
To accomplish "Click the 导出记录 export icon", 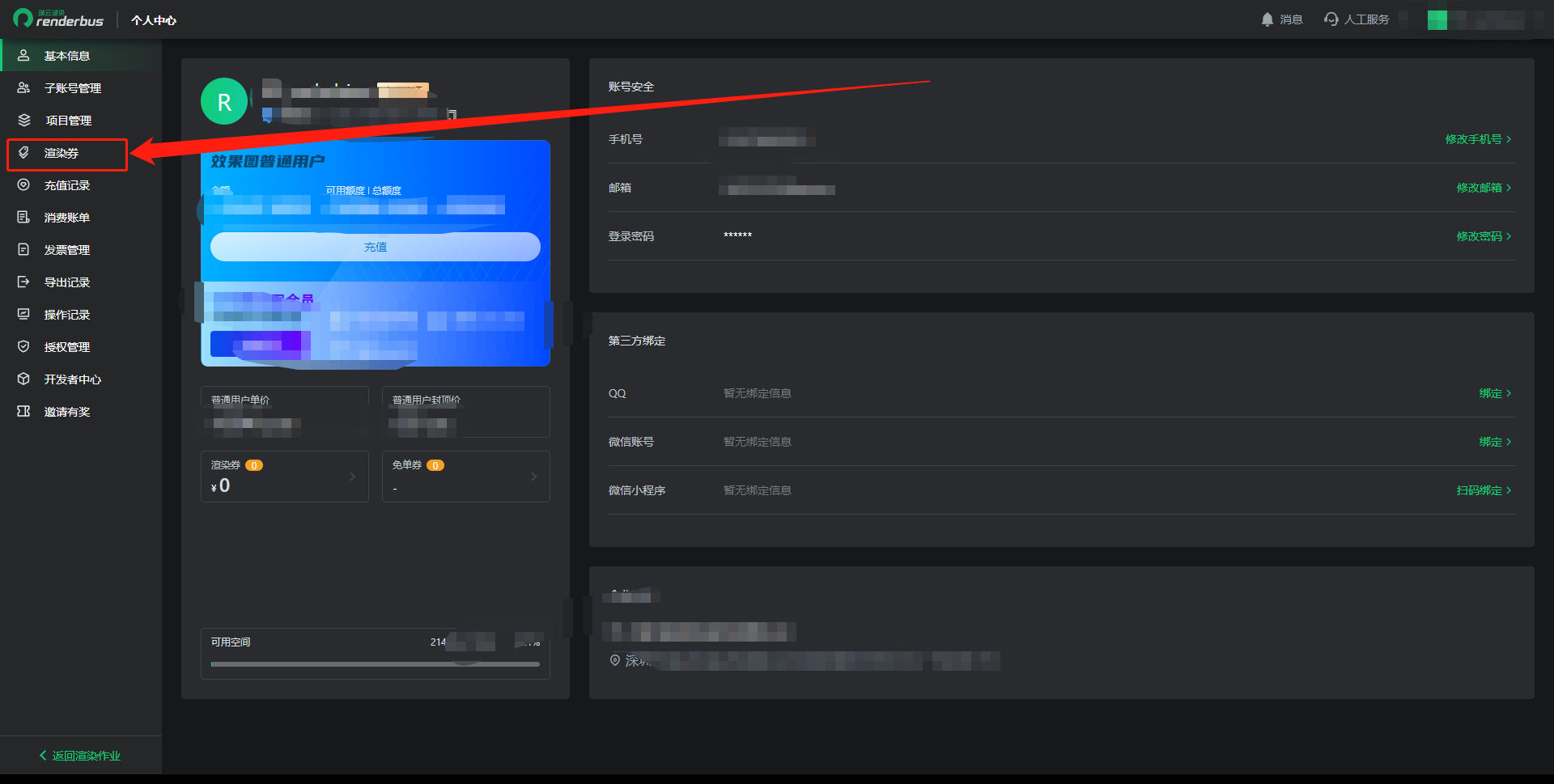I will tap(23, 282).
